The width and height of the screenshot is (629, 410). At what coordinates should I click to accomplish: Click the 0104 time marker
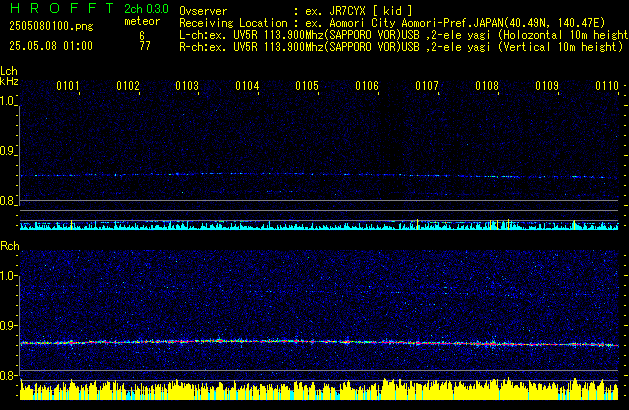click(x=247, y=86)
